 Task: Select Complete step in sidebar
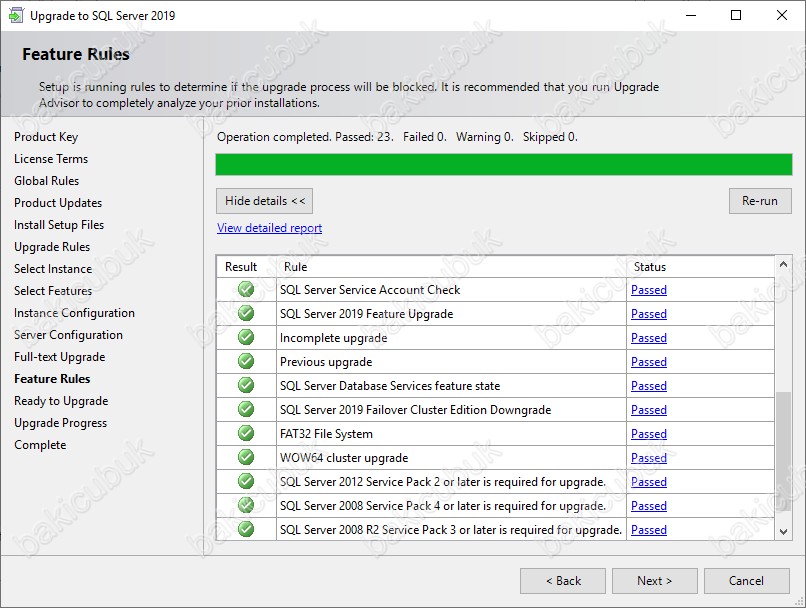point(40,445)
